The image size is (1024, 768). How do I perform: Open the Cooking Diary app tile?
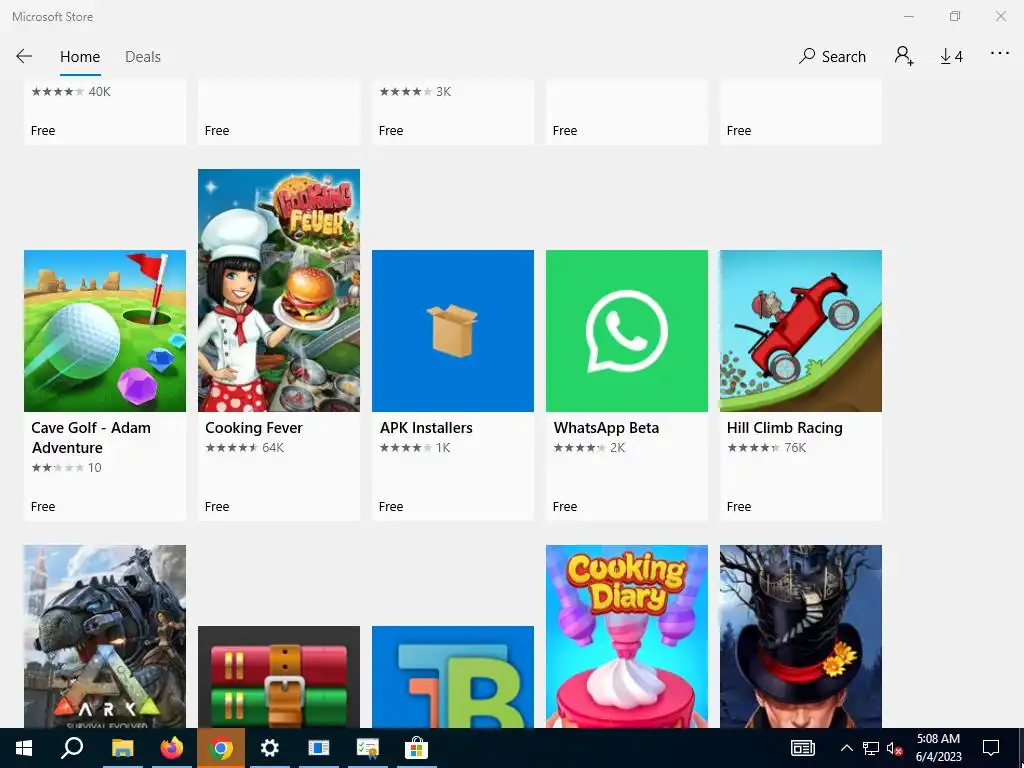627,637
